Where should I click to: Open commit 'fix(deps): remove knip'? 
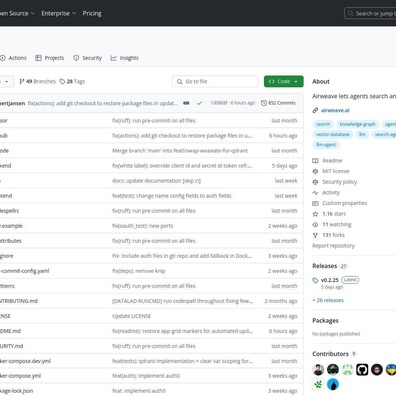click(139, 271)
